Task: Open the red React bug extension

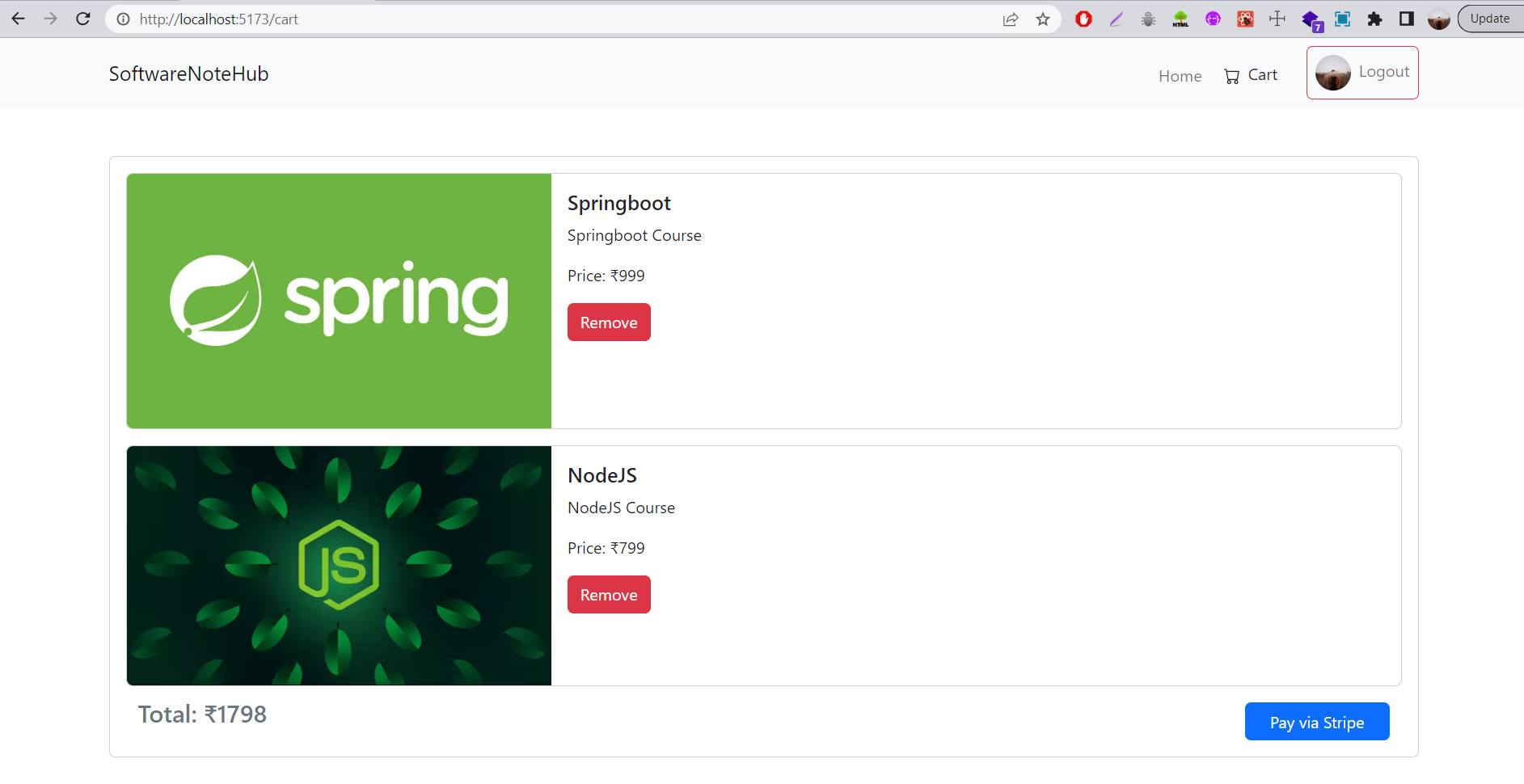Action: 1246,19
